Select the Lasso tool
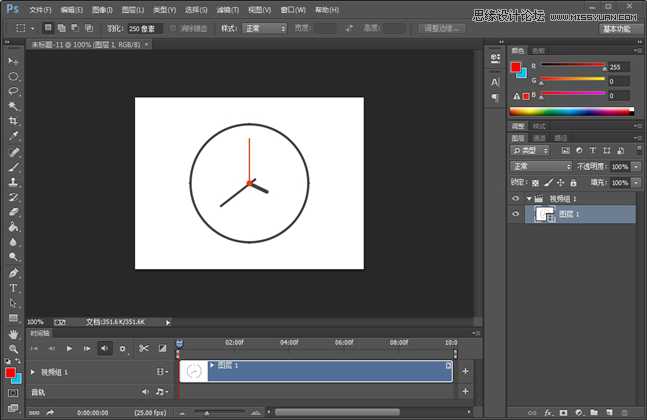The image size is (647, 420). click(13, 91)
